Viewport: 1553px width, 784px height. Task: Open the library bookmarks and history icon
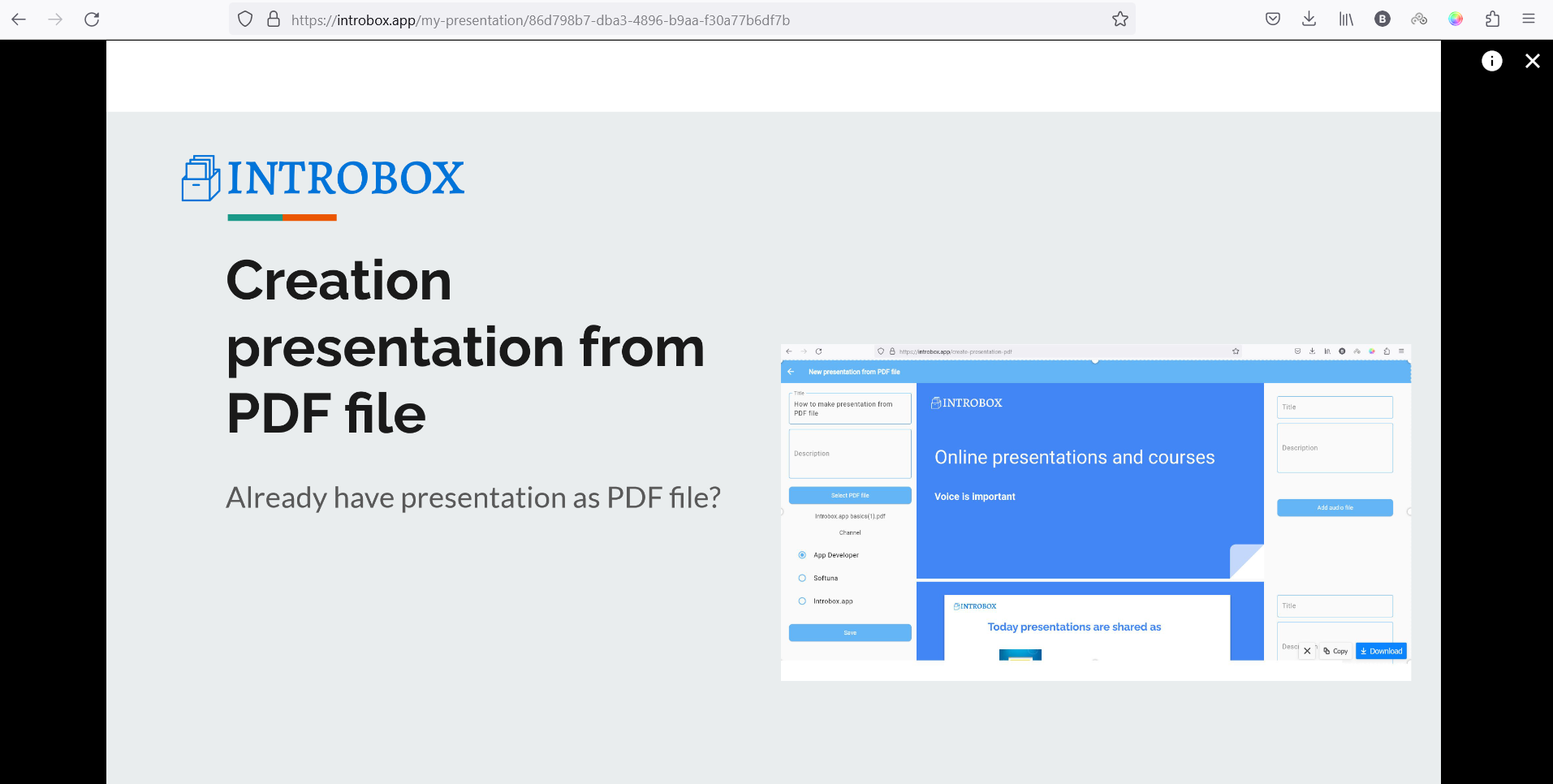click(1346, 19)
